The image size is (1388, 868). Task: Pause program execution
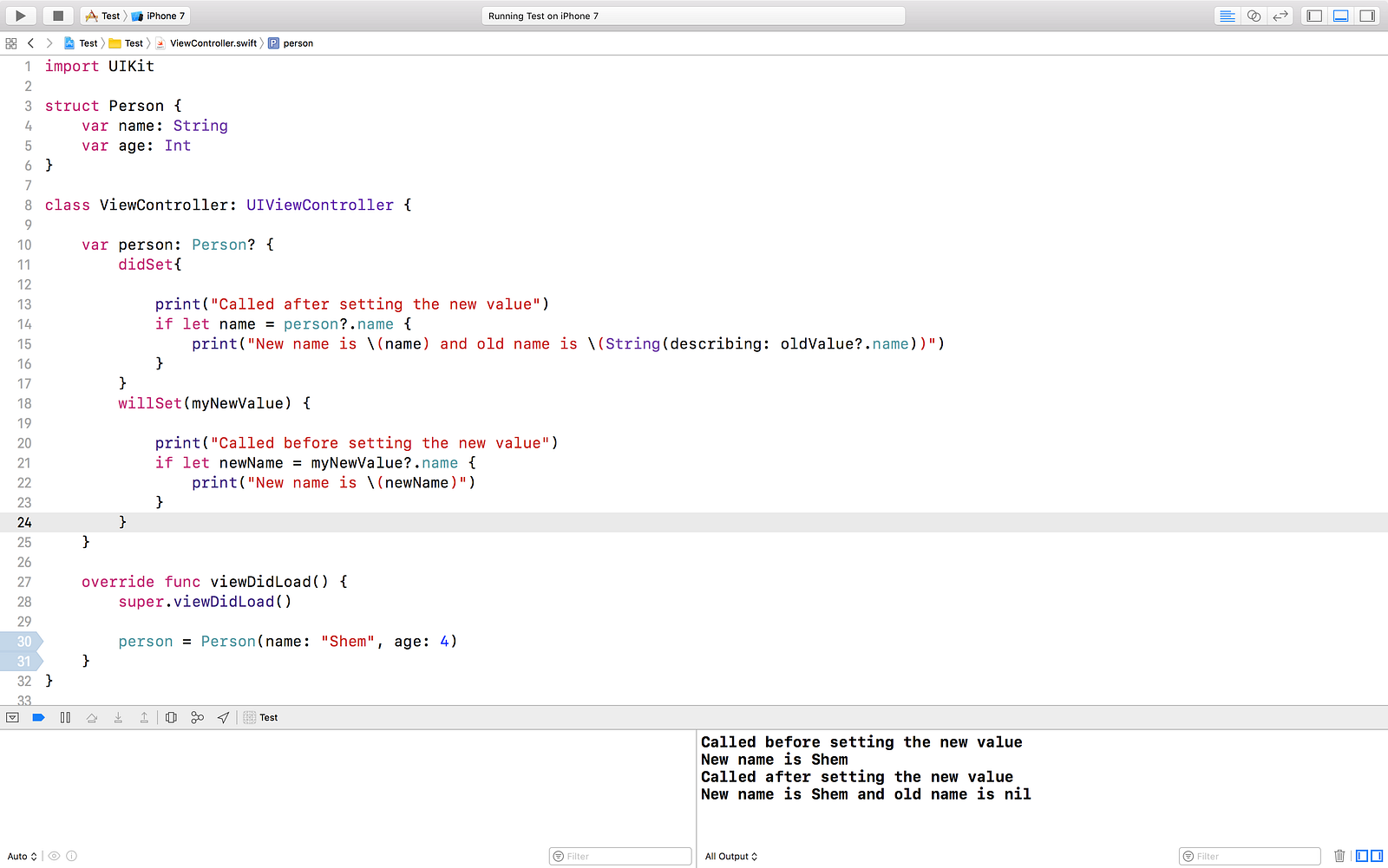65,718
